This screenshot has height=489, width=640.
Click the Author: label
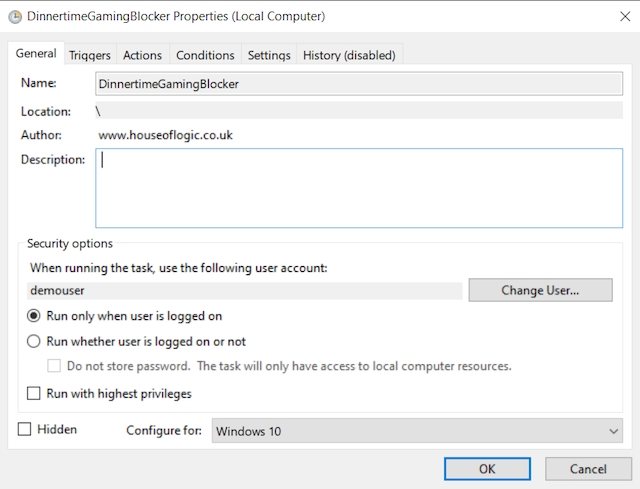[41, 135]
